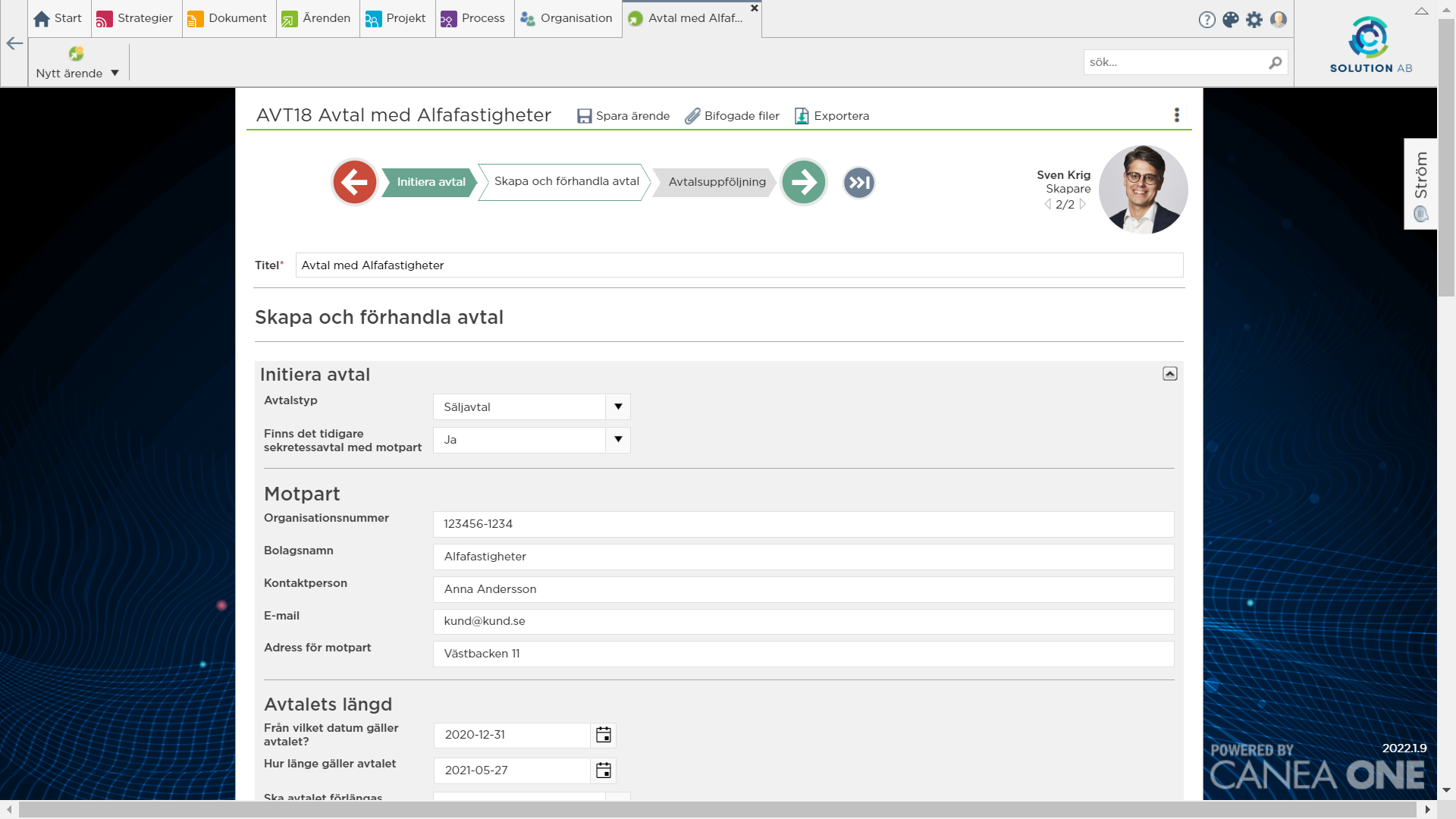Collapse the Initiera avtal section
1456x819 pixels.
click(x=1170, y=374)
